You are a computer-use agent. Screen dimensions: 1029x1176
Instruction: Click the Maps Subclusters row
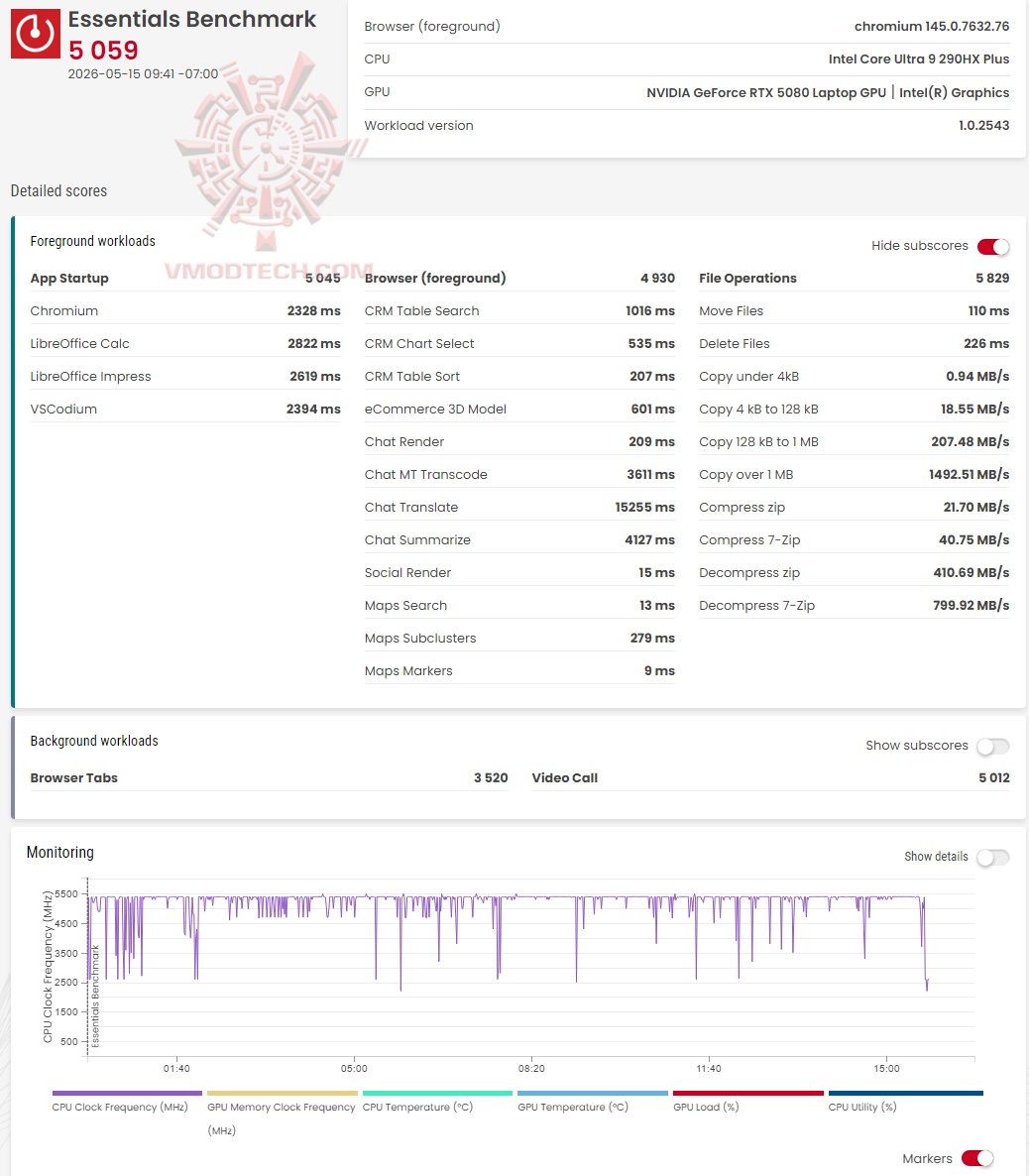point(519,639)
